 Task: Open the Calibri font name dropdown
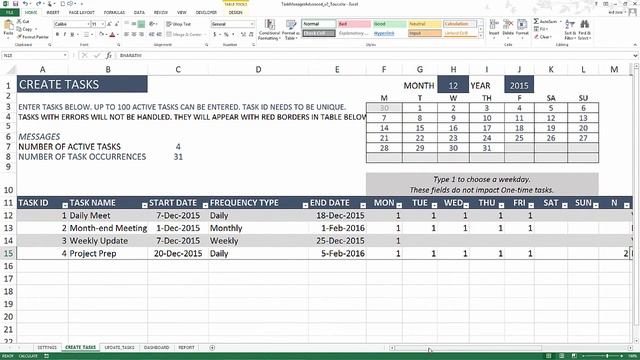click(88, 24)
